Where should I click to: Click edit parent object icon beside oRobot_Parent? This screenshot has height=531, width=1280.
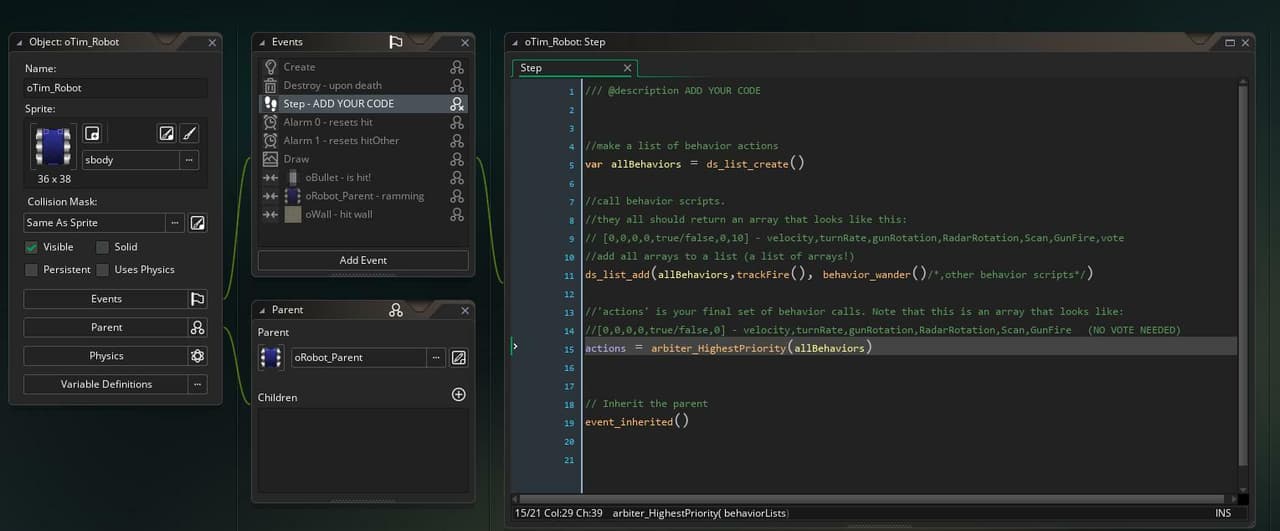[x=459, y=357]
